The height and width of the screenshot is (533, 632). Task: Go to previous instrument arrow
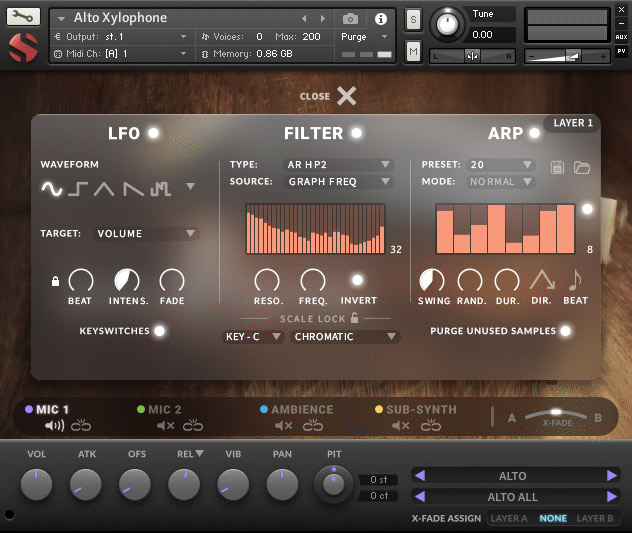tap(304, 19)
